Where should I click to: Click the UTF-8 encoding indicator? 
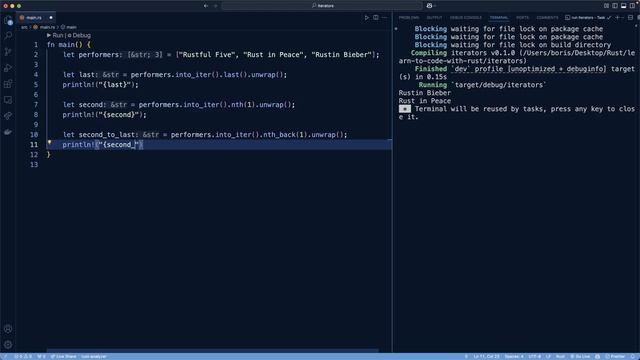534,356
